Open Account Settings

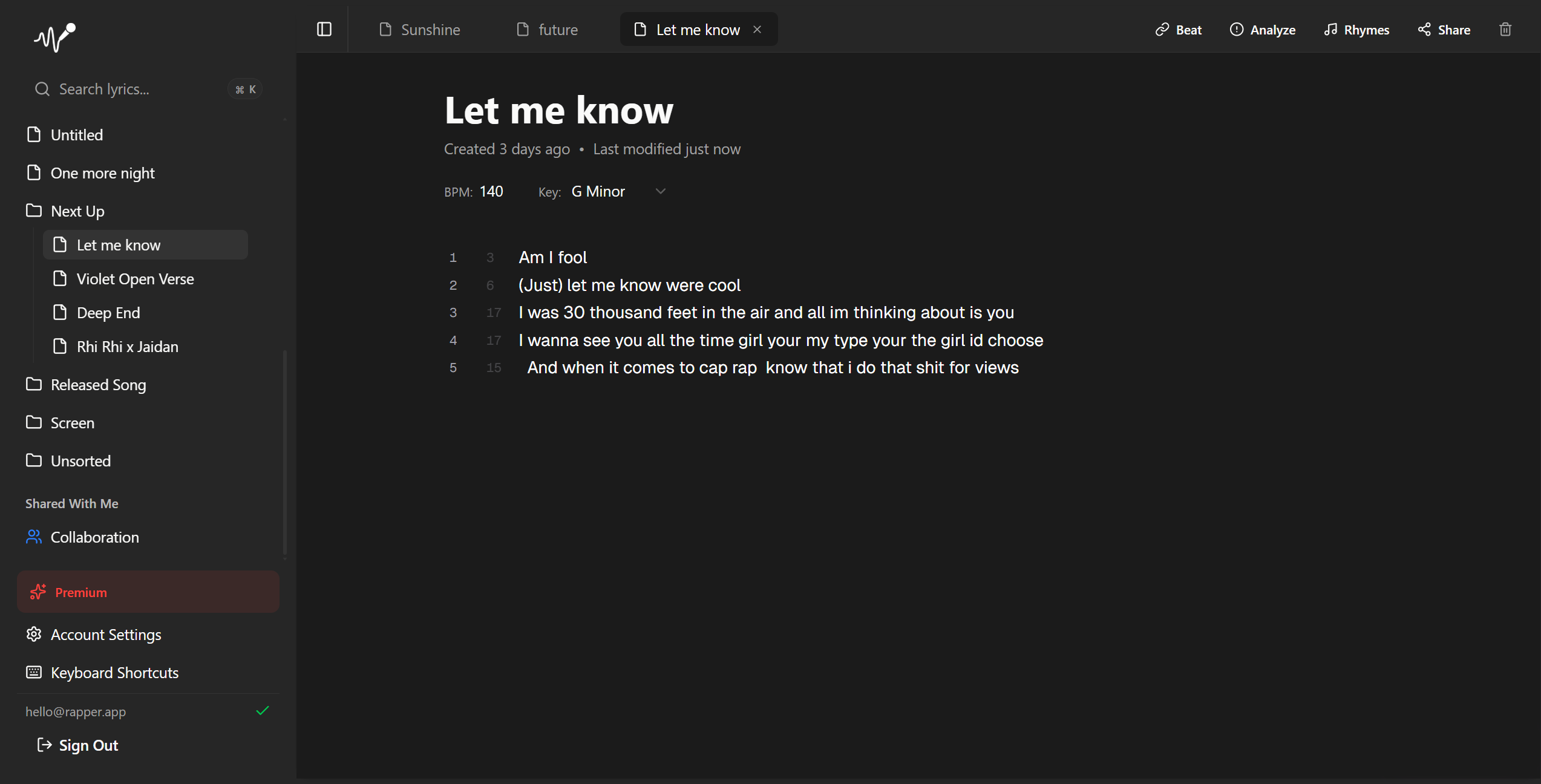click(x=106, y=634)
